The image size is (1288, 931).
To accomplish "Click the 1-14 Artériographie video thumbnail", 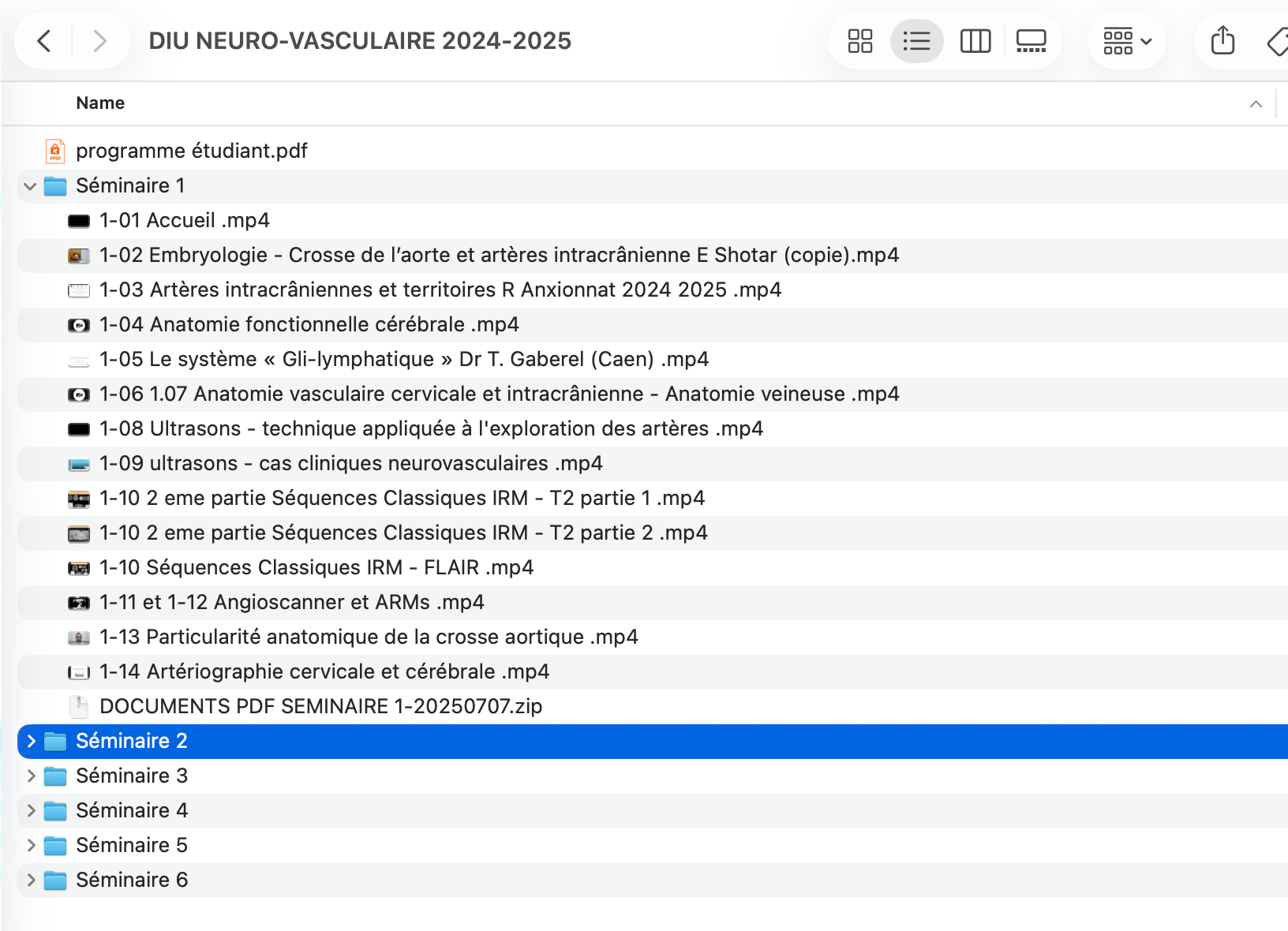I will pos(79,672).
